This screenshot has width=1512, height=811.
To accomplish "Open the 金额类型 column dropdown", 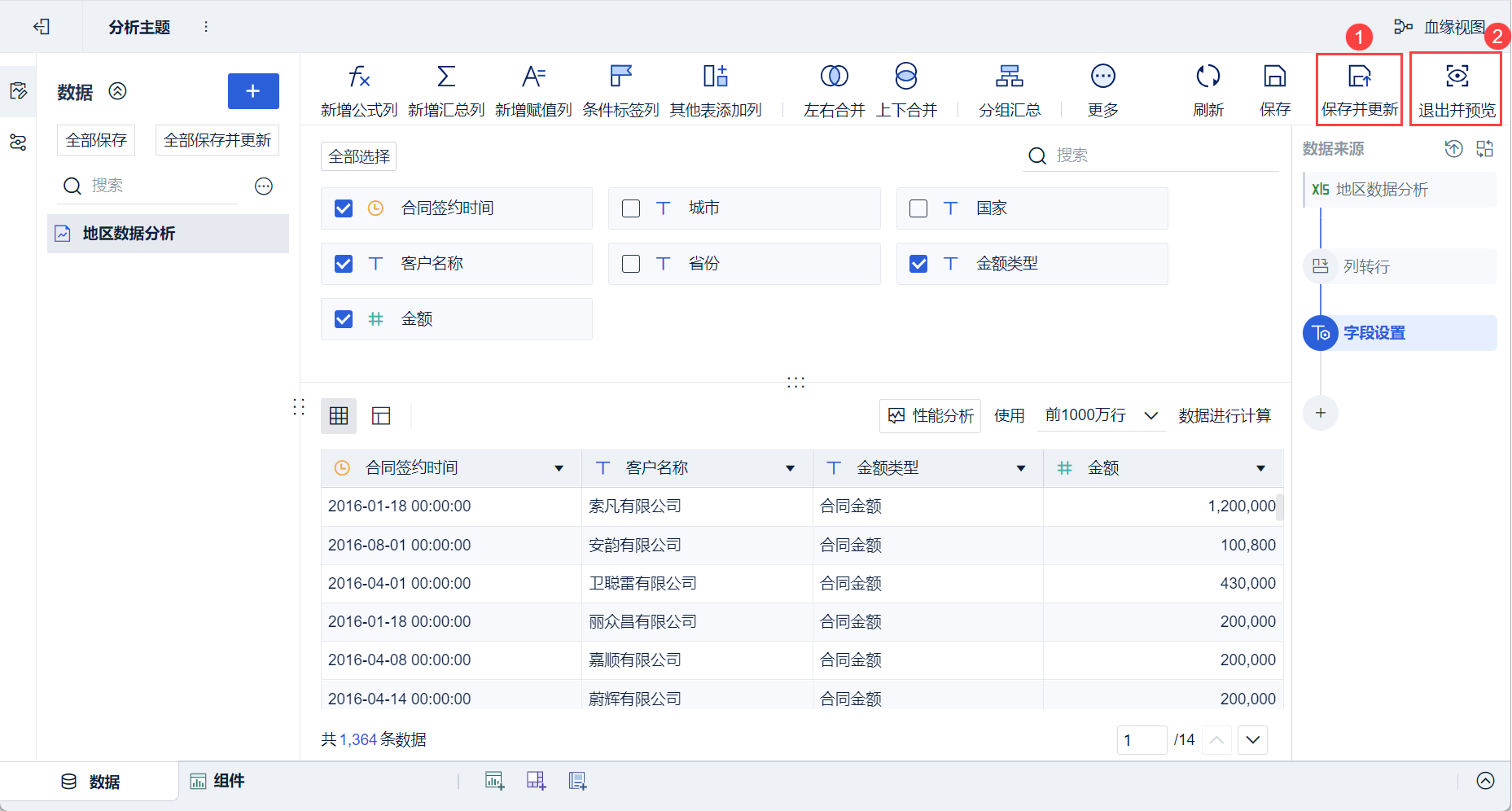I will pyautogui.click(x=1021, y=468).
